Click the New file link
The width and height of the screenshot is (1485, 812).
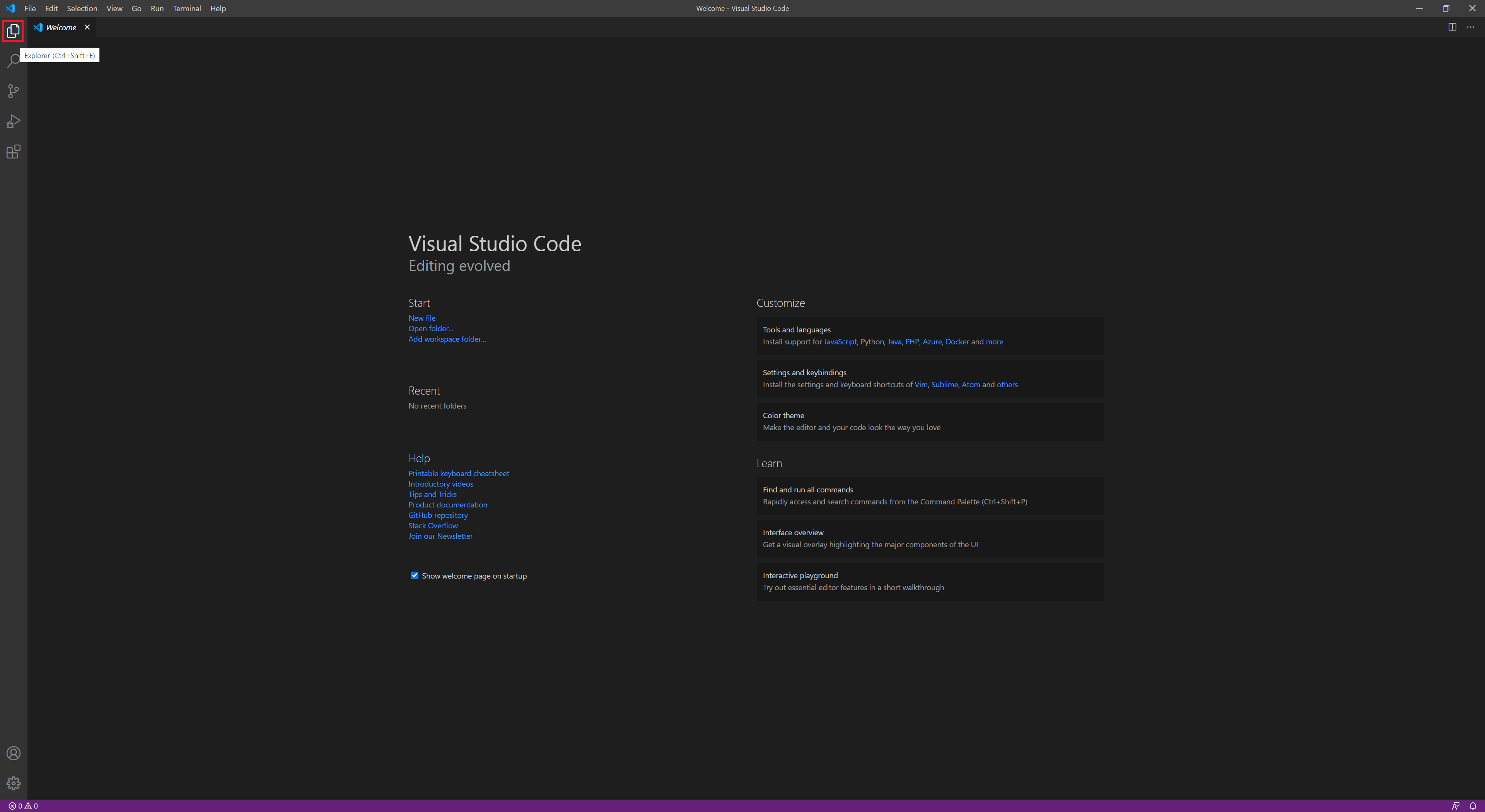(422, 318)
